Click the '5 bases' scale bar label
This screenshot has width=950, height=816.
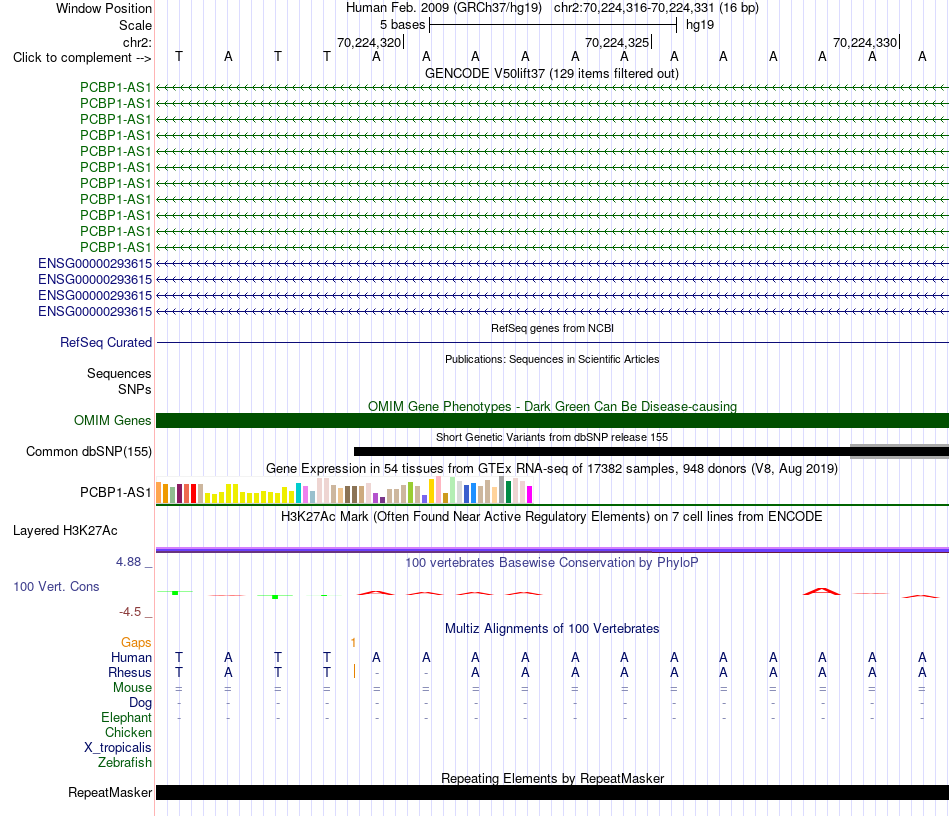point(402,25)
